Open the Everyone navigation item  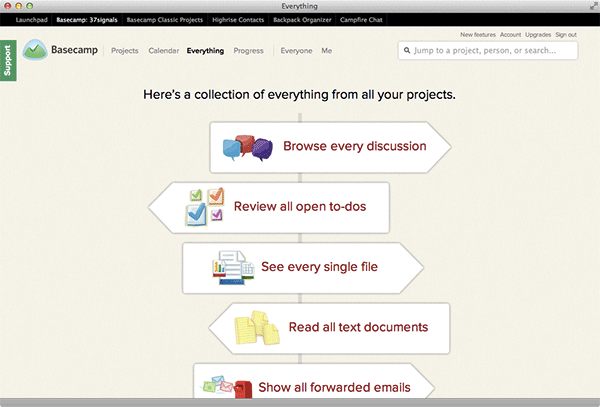(297, 51)
